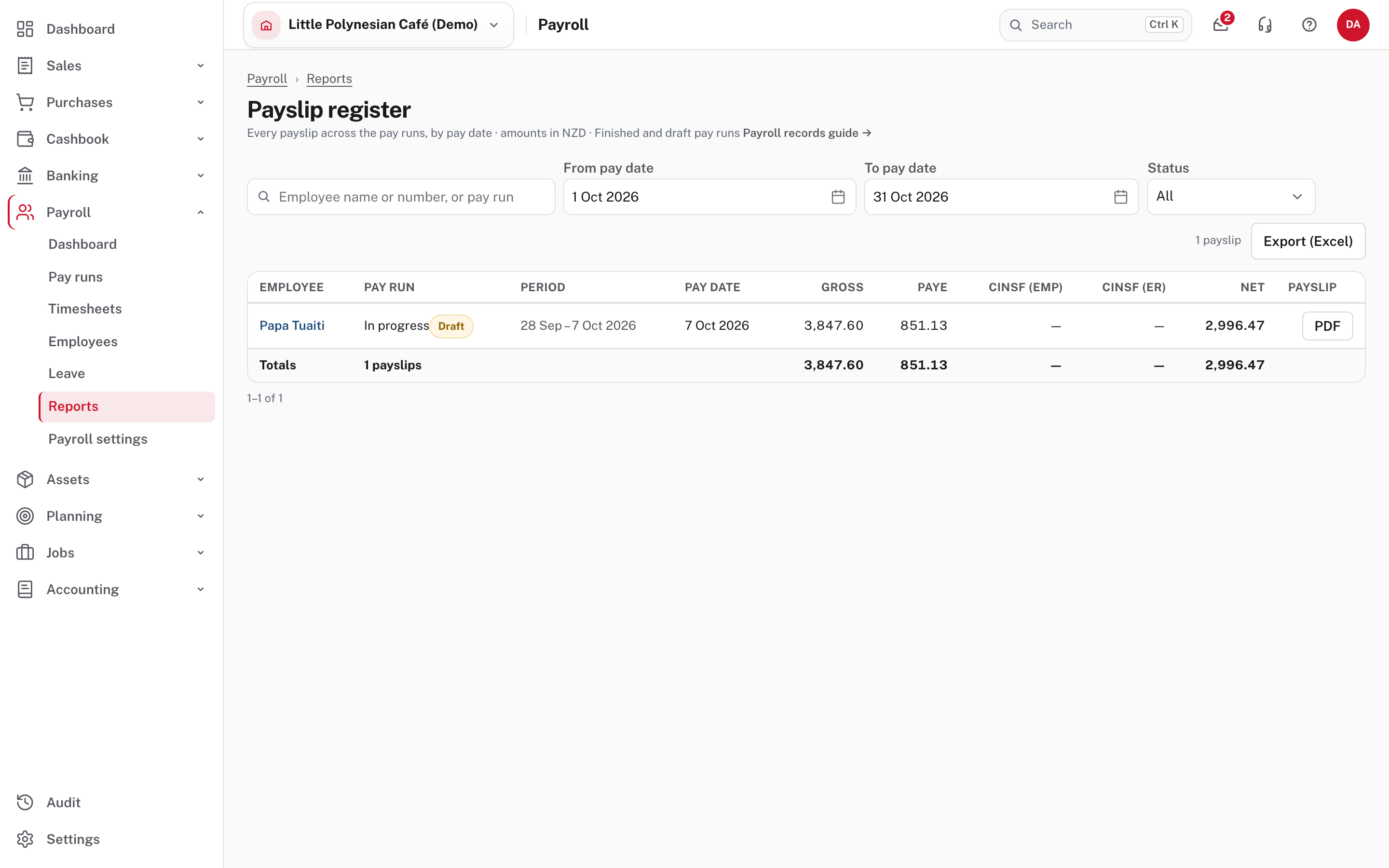Click the Jobs briefcase icon
This screenshot has width=1389, height=868.
[25, 553]
